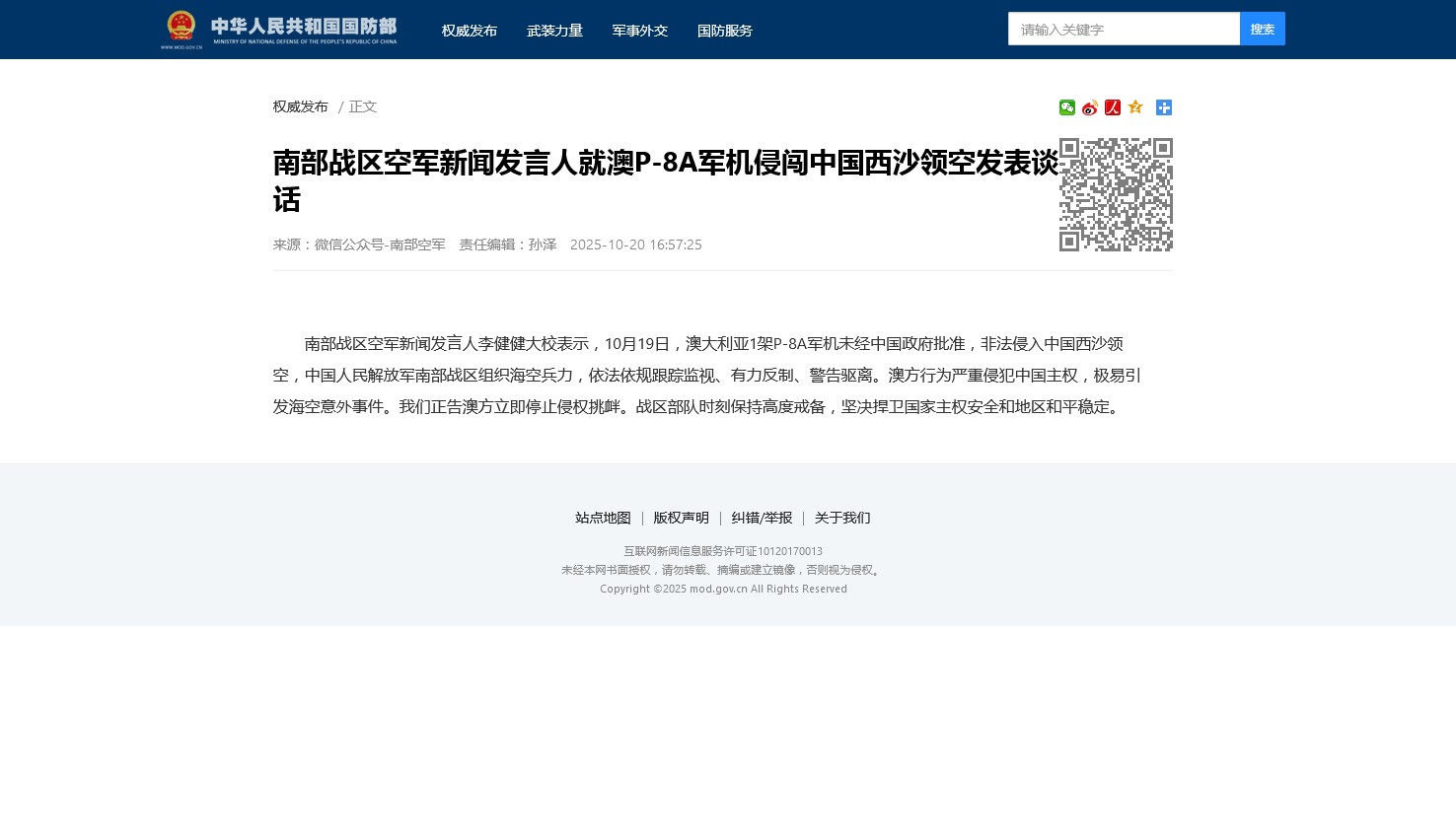This screenshot has height=839, width=1456.
Task: Open the 武装力量 navigation menu item
Action: (x=554, y=31)
